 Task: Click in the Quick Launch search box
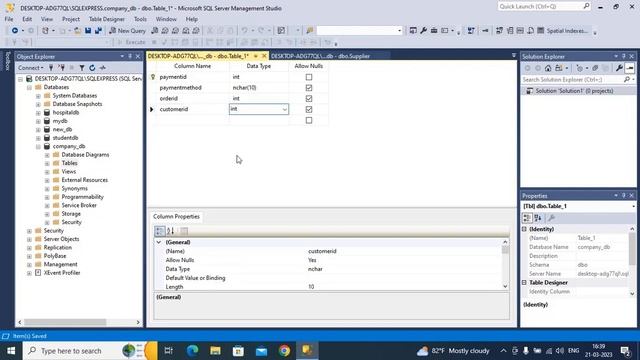[540, 7]
